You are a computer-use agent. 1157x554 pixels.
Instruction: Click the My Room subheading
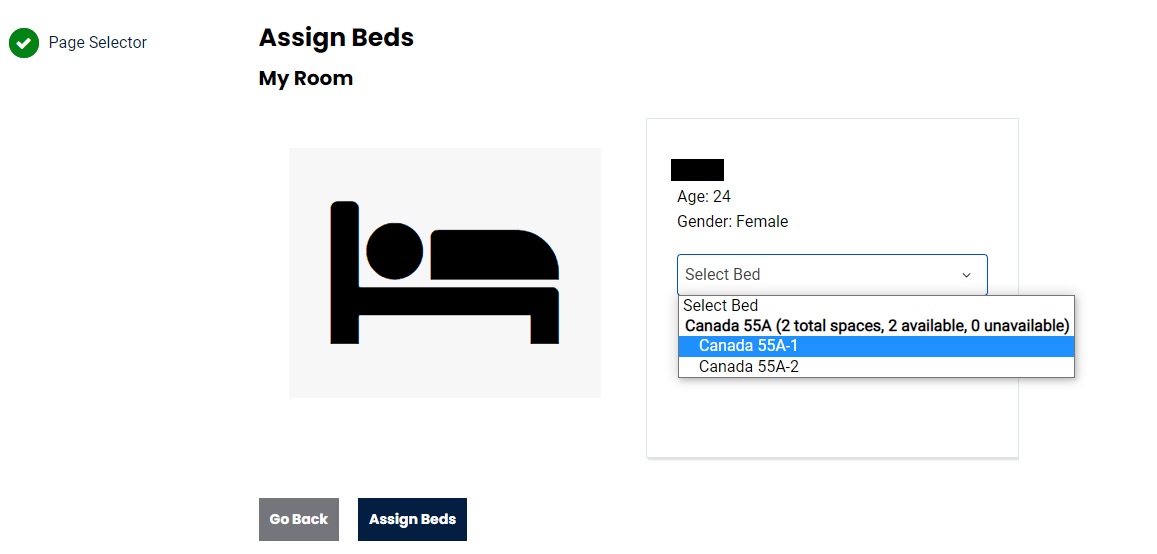tap(305, 78)
